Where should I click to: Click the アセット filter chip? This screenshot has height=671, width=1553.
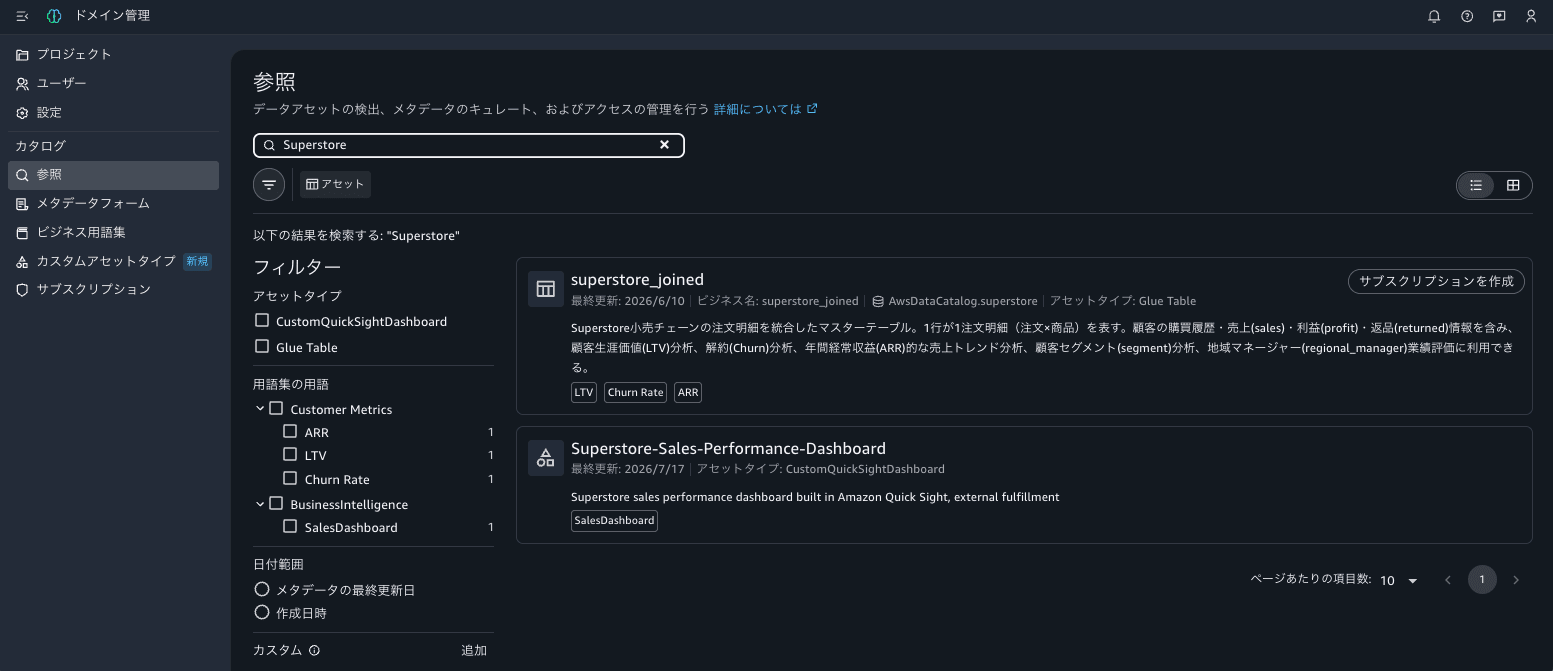335,184
